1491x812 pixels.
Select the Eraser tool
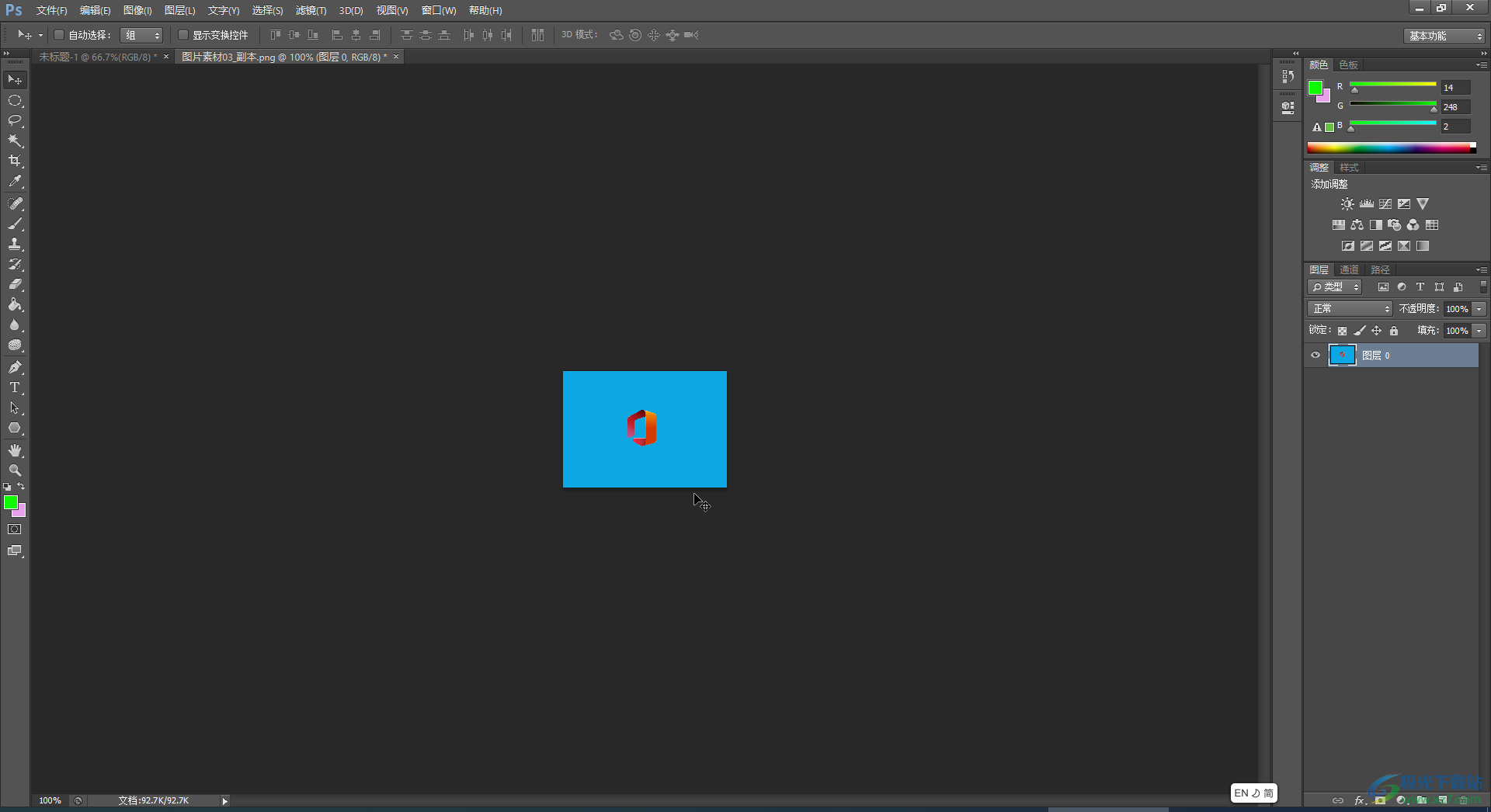pos(15,284)
